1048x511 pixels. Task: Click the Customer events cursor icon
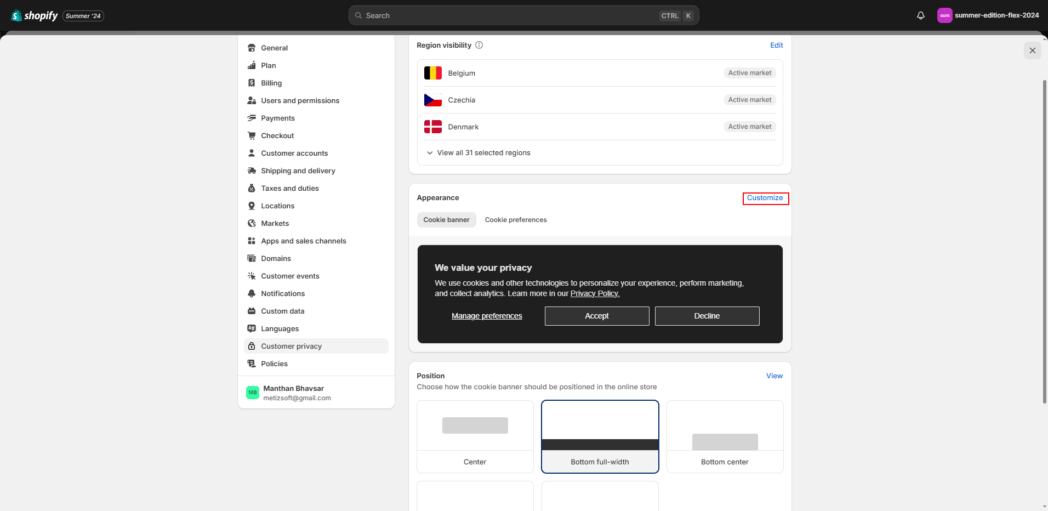click(x=251, y=276)
